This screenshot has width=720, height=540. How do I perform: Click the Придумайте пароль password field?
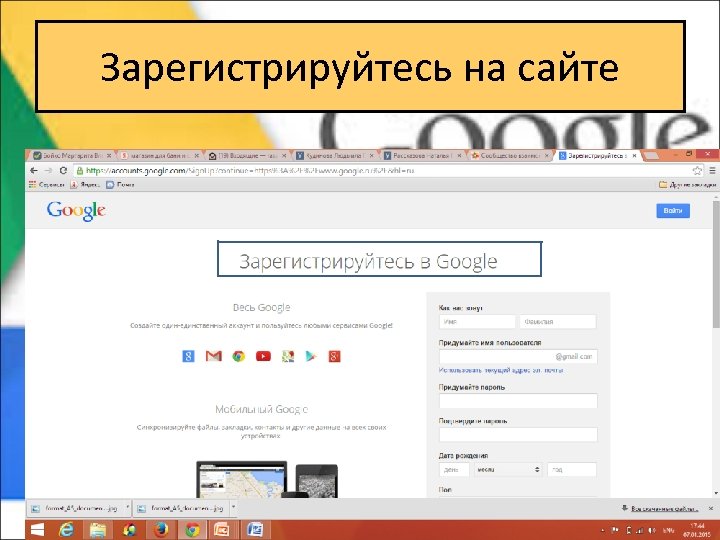(x=518, y=401)
